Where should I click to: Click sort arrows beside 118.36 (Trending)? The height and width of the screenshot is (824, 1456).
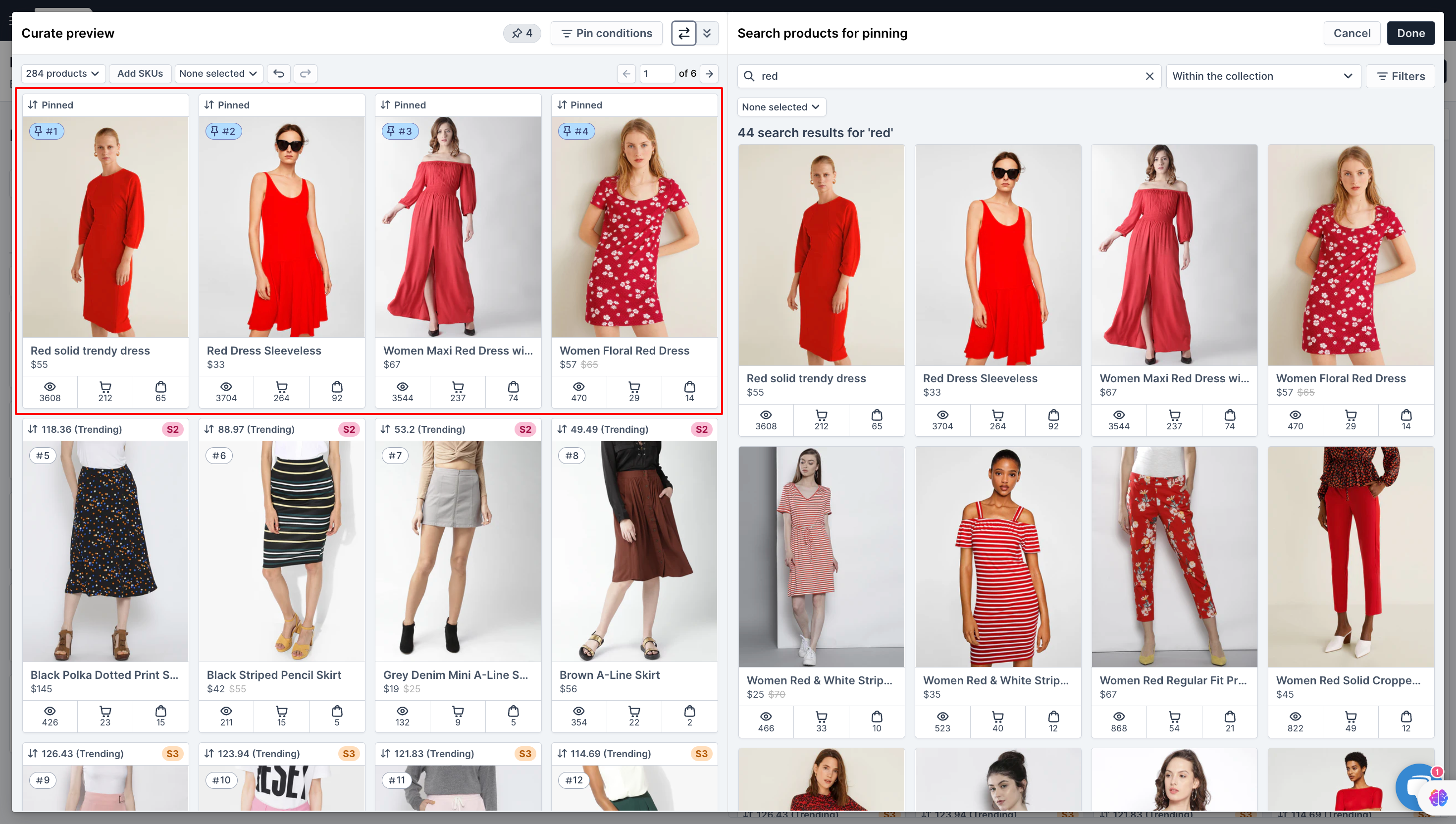click(x=33, y=429)
